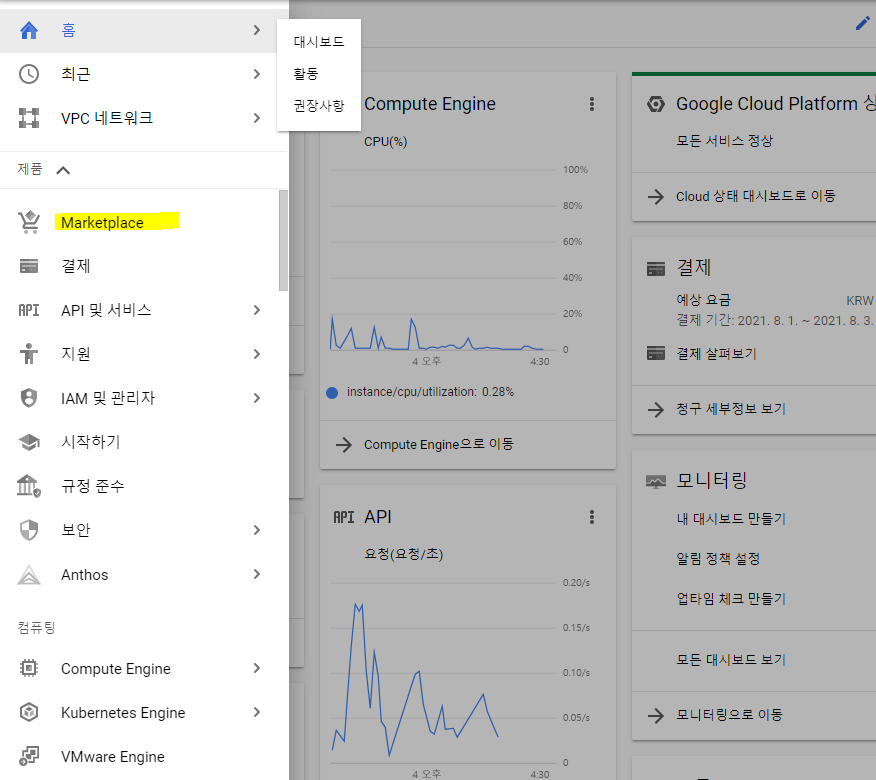This screenshot has width=876, height=780.
Task: Click the API icon in the API card header
Action: [344, 517]
